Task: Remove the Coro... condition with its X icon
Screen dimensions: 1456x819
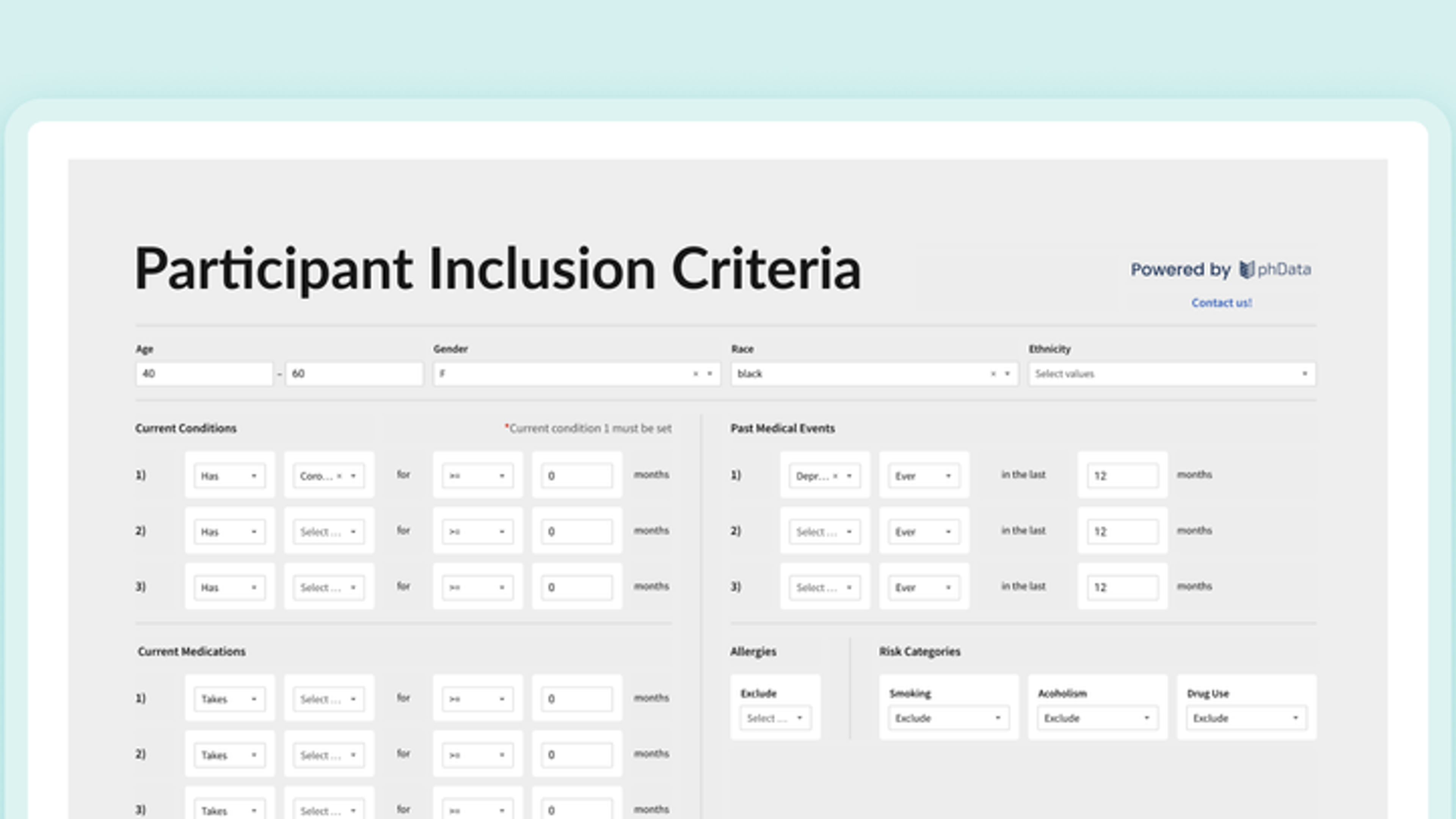Action: (339, 476)
